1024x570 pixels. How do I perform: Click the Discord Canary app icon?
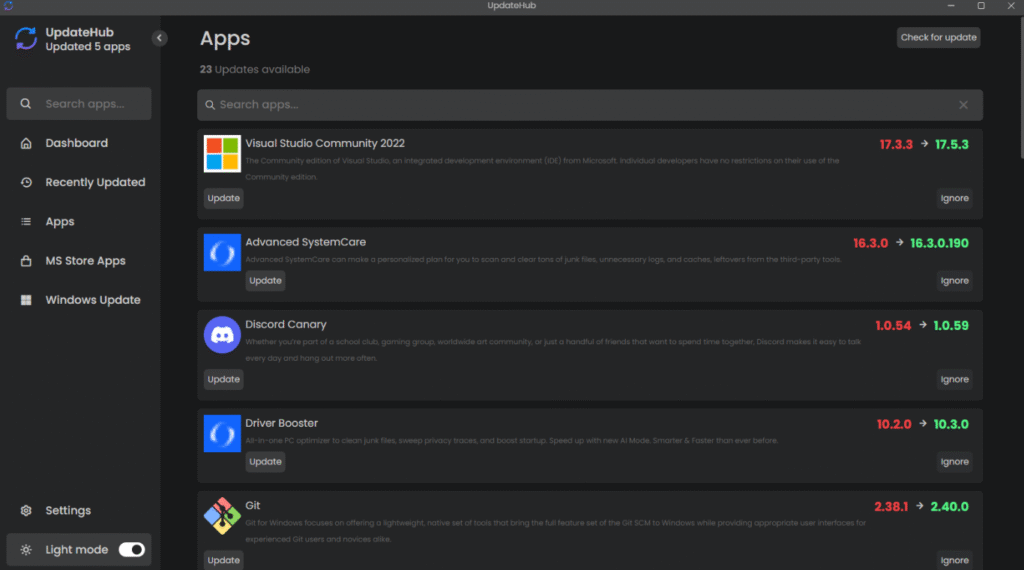[x=222, y=334]
